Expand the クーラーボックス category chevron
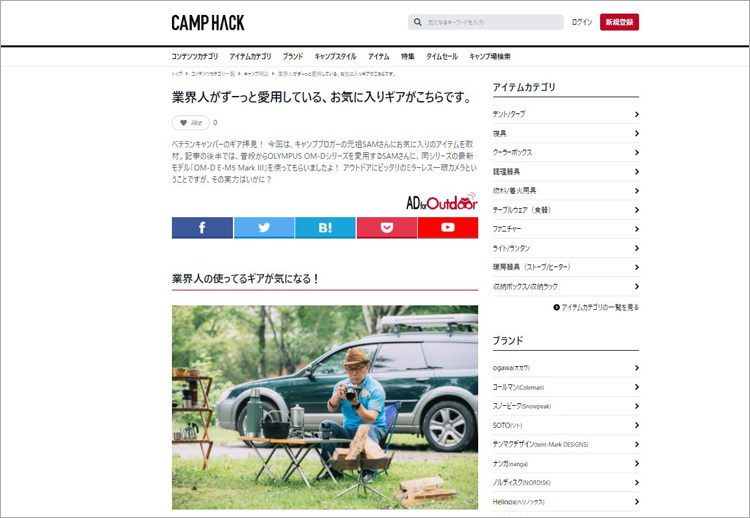 (637, 153)
